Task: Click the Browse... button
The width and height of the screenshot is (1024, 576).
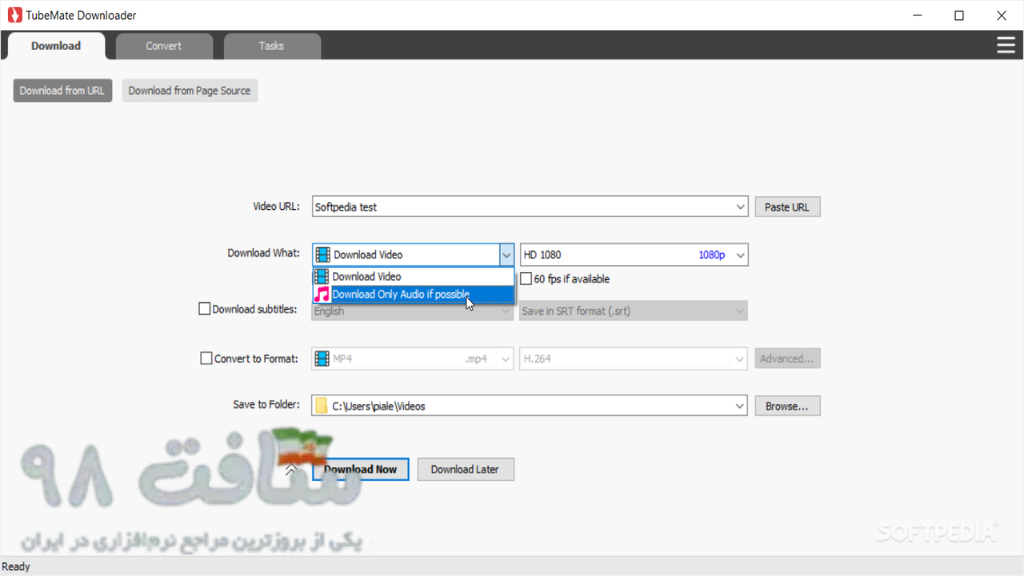Action: [787, 406]
